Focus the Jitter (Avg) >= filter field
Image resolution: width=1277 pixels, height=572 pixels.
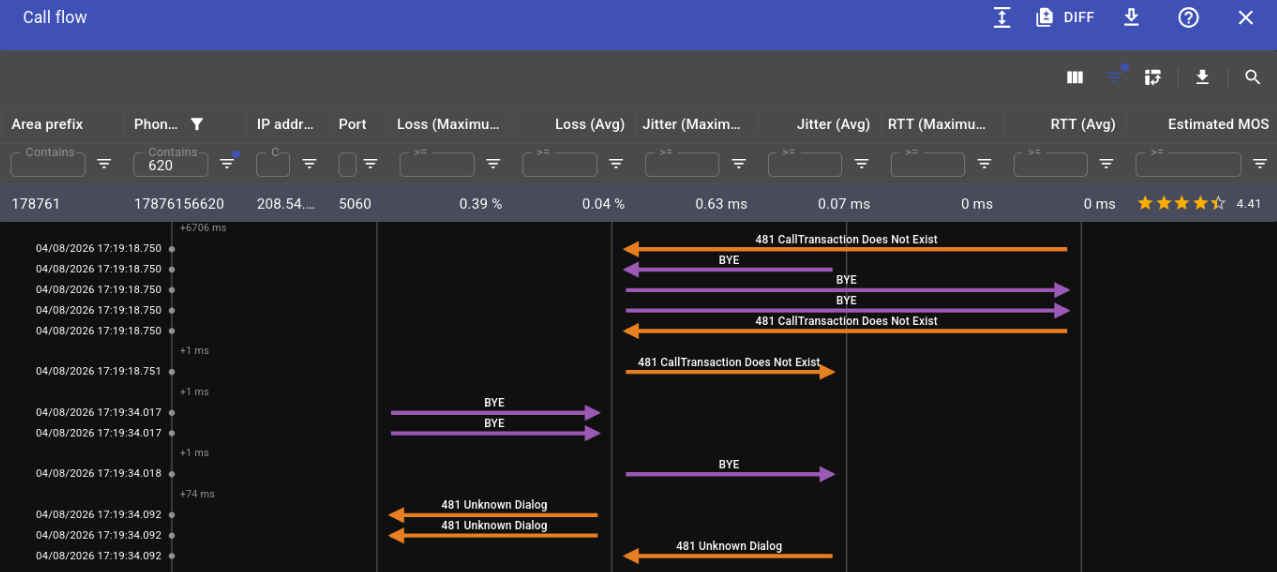point(806,164)
